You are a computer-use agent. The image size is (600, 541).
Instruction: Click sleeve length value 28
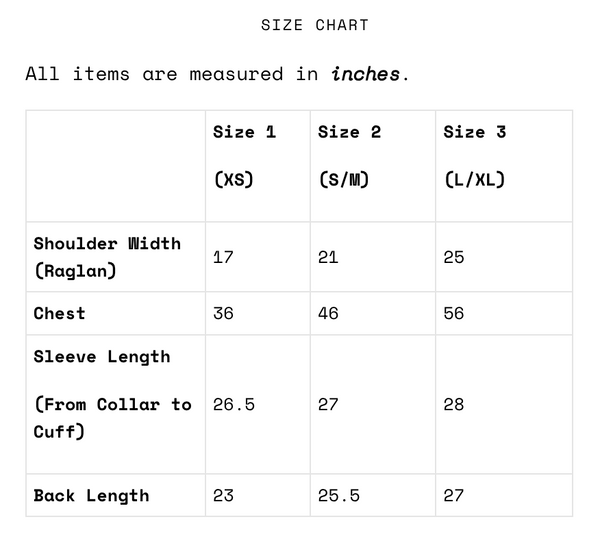tap(454, 404)
